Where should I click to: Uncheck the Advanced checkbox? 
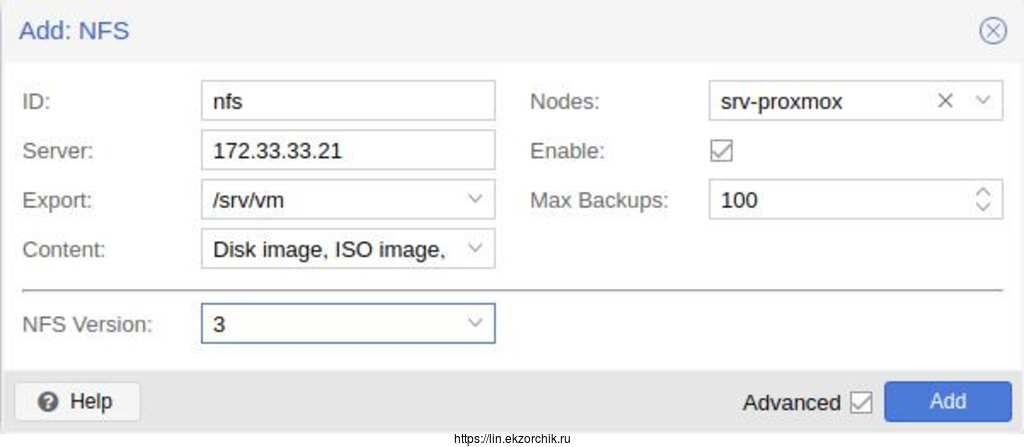(x=860, y=402)
